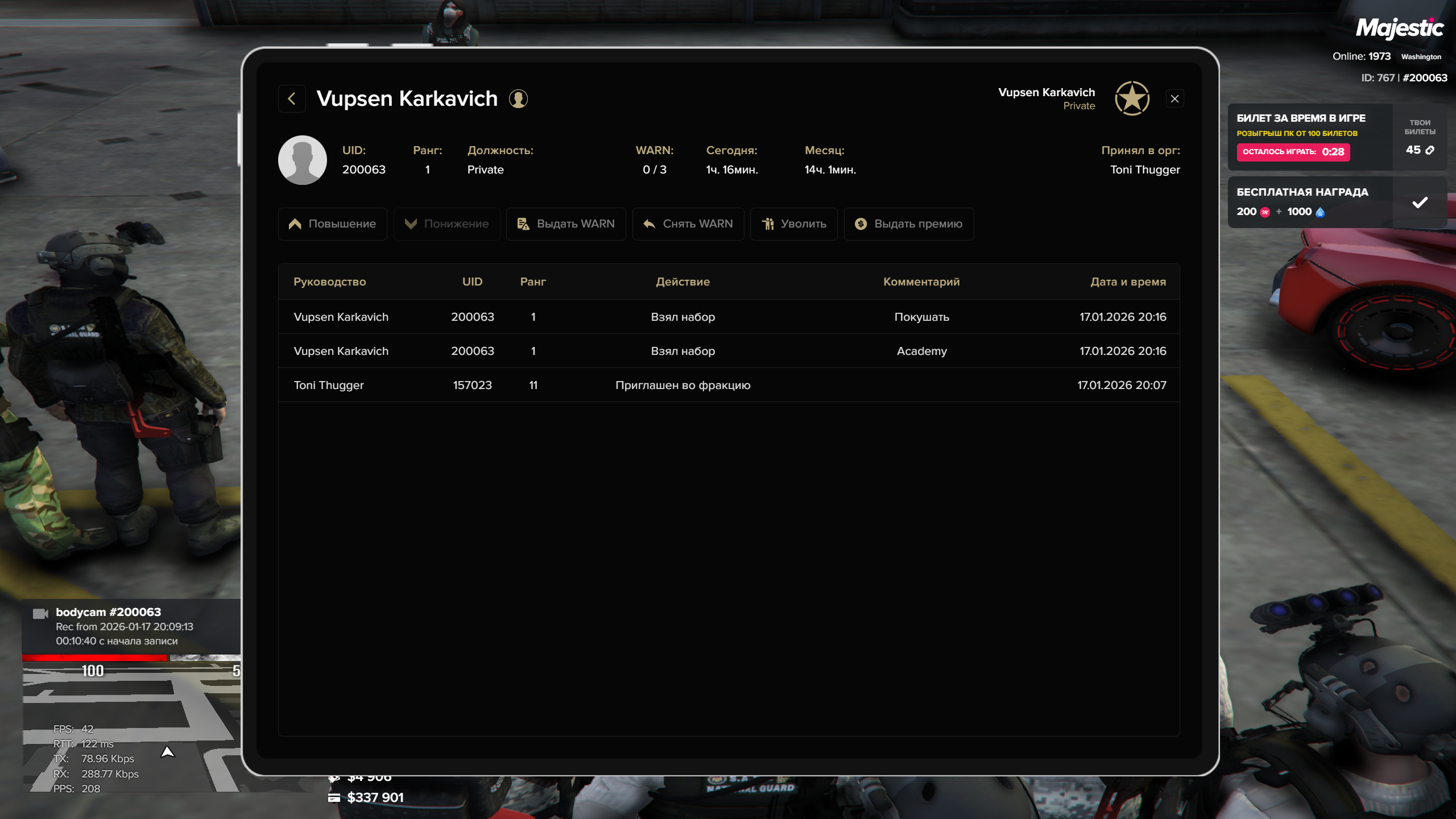Viewport: 1456px width, 819px height.
Task: Click the gray player avatar picture
Action: pos(302,160)
